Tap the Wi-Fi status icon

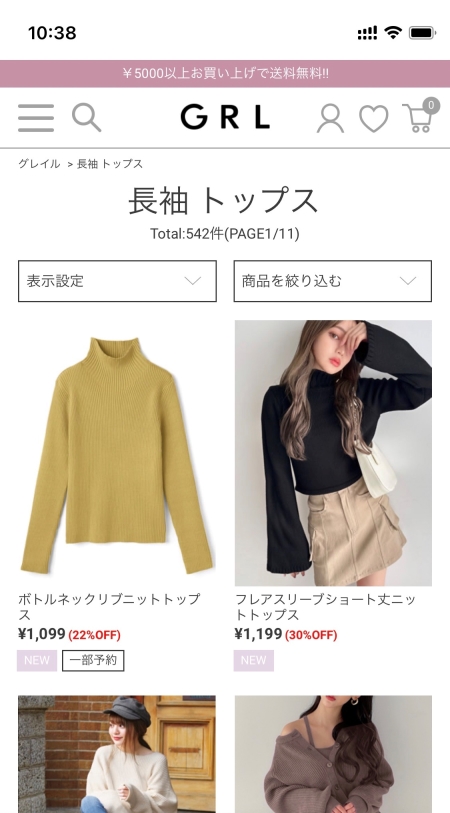pyautogui.click(x=393, y=33)
